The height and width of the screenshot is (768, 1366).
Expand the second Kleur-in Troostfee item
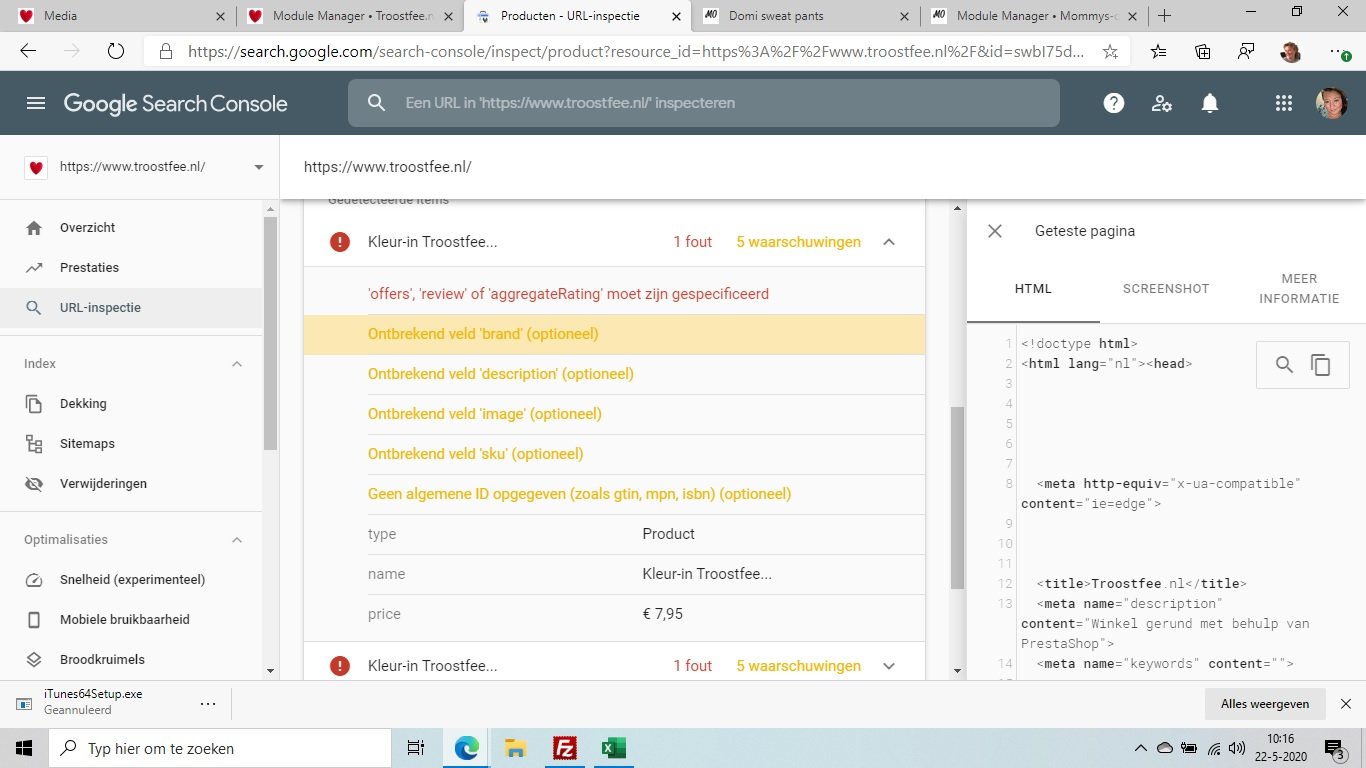tap(889, 666)
